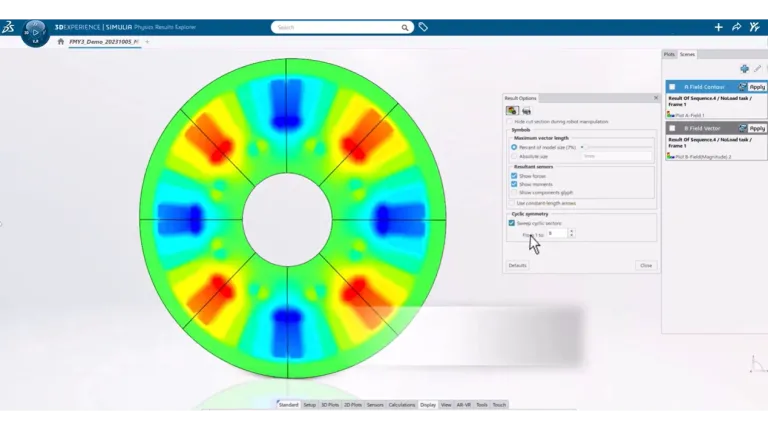The image size is (768, 430).
Task: Open the collaboration tools icon at top right
Action: click(754, 27)
